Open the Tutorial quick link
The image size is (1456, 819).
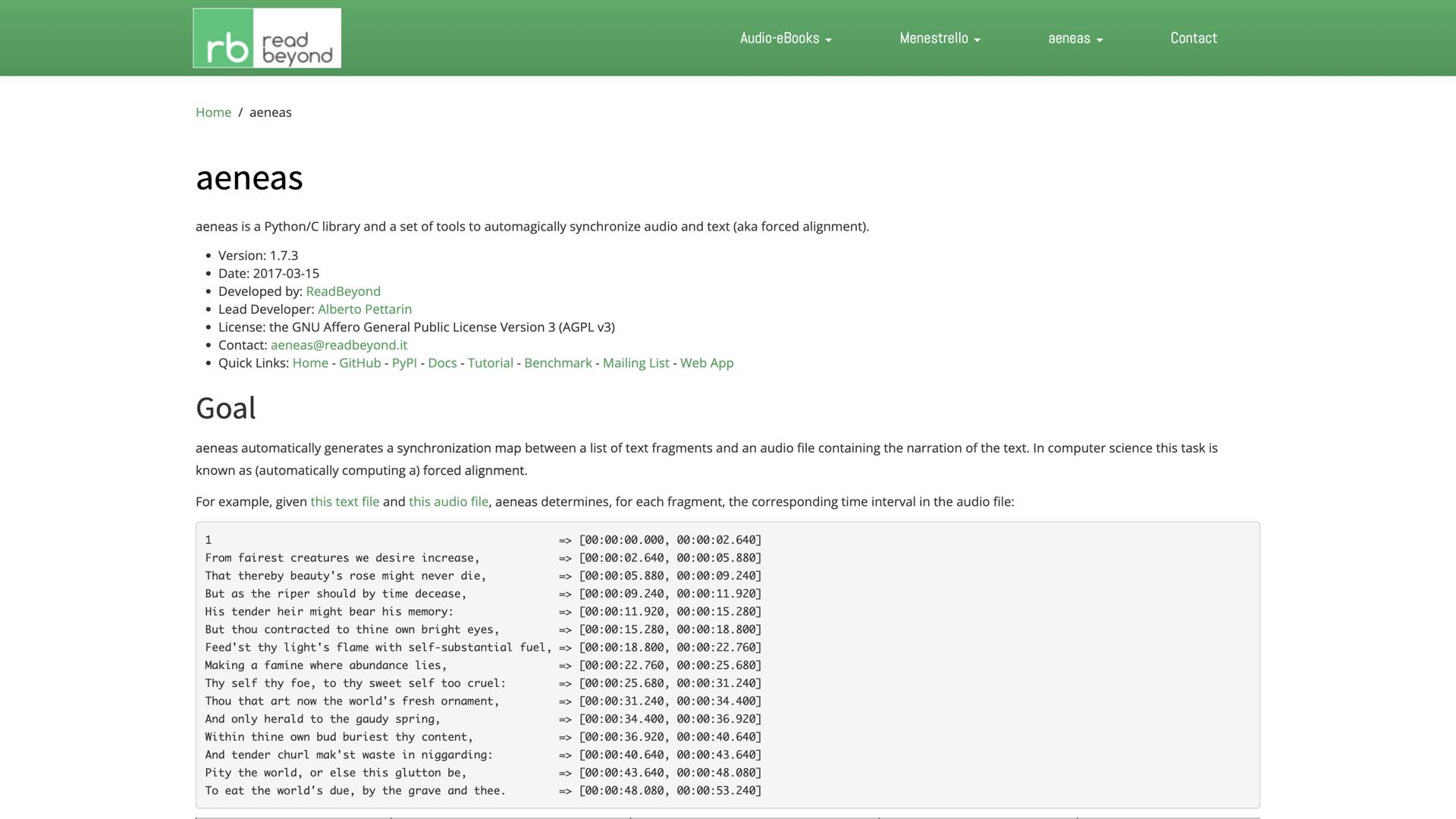pyautogui.click(x=490, y=363)
